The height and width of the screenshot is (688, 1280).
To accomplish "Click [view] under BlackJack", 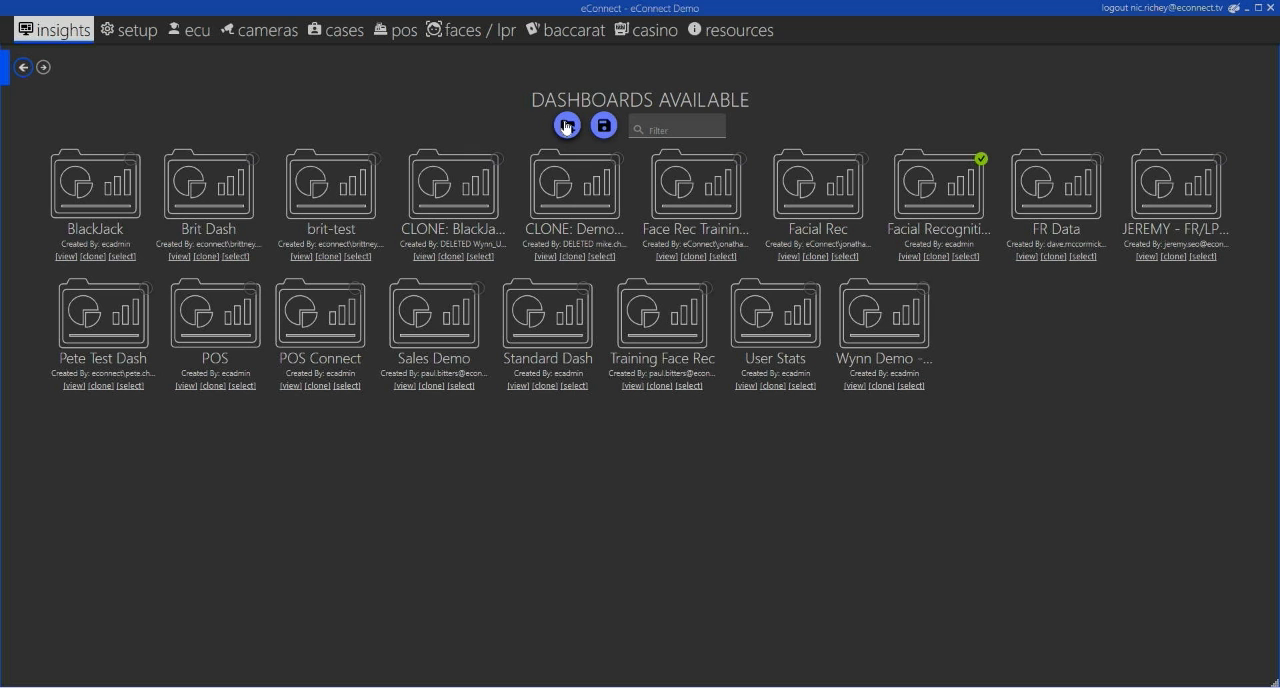I will pos(66,257).
